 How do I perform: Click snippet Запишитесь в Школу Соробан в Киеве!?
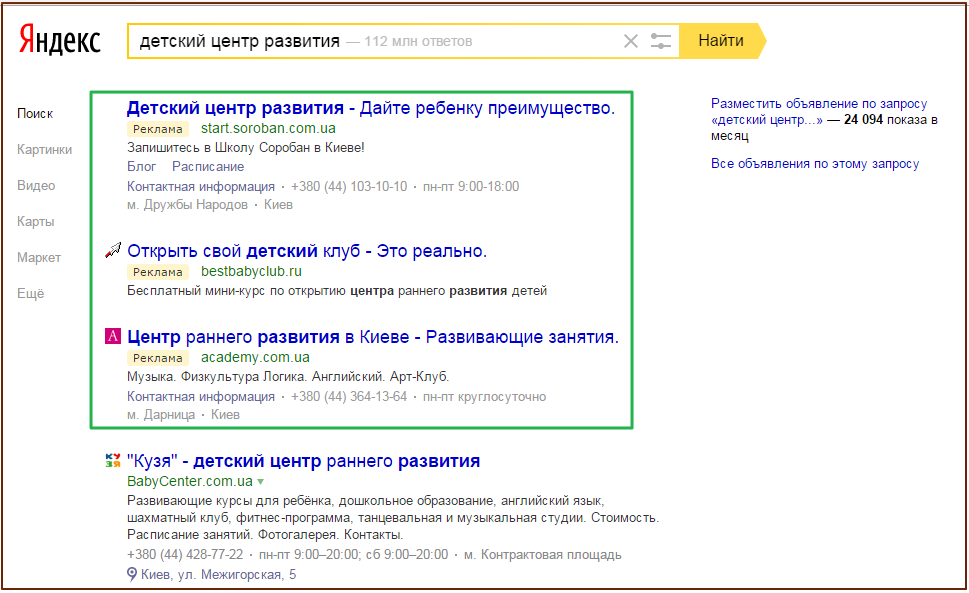point(246,148)
